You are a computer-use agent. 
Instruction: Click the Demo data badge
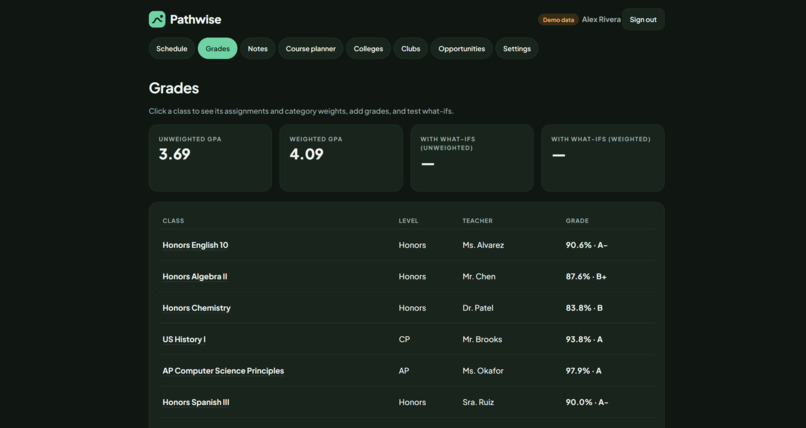[x=558, y=20]
